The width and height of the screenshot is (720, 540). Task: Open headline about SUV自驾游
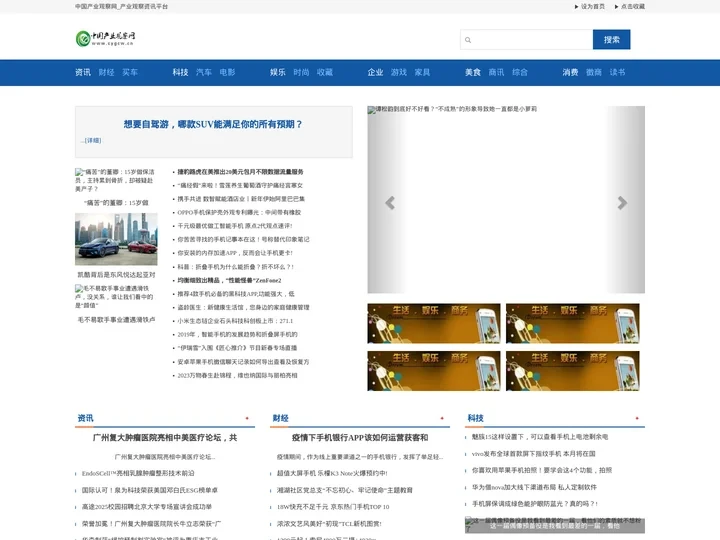(213, 124)
